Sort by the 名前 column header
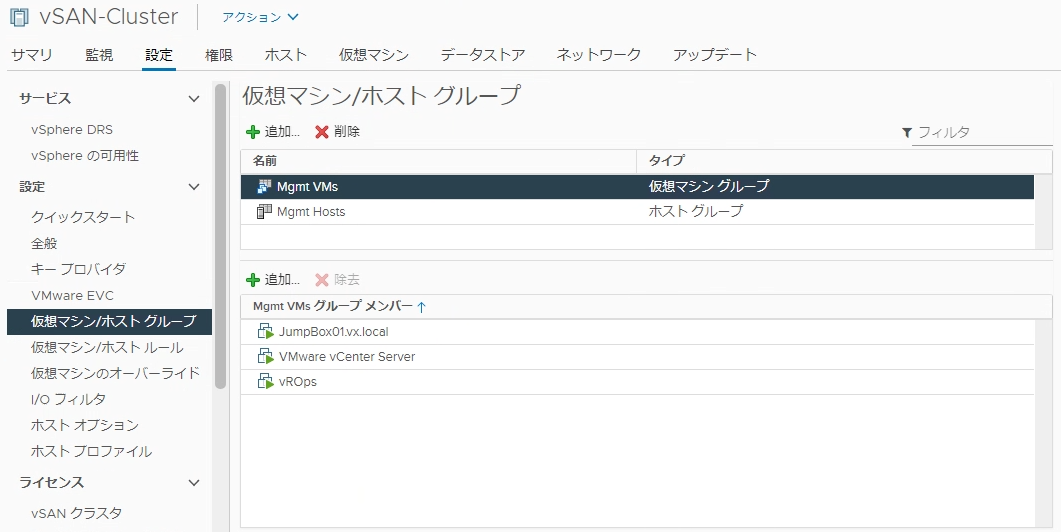The width and height of the screenshot is (1061, 532). [x=438, y=161]
